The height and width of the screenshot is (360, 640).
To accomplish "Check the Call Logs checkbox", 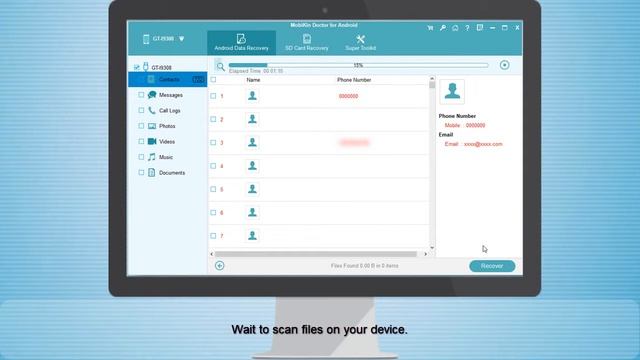I will point(141,110).
